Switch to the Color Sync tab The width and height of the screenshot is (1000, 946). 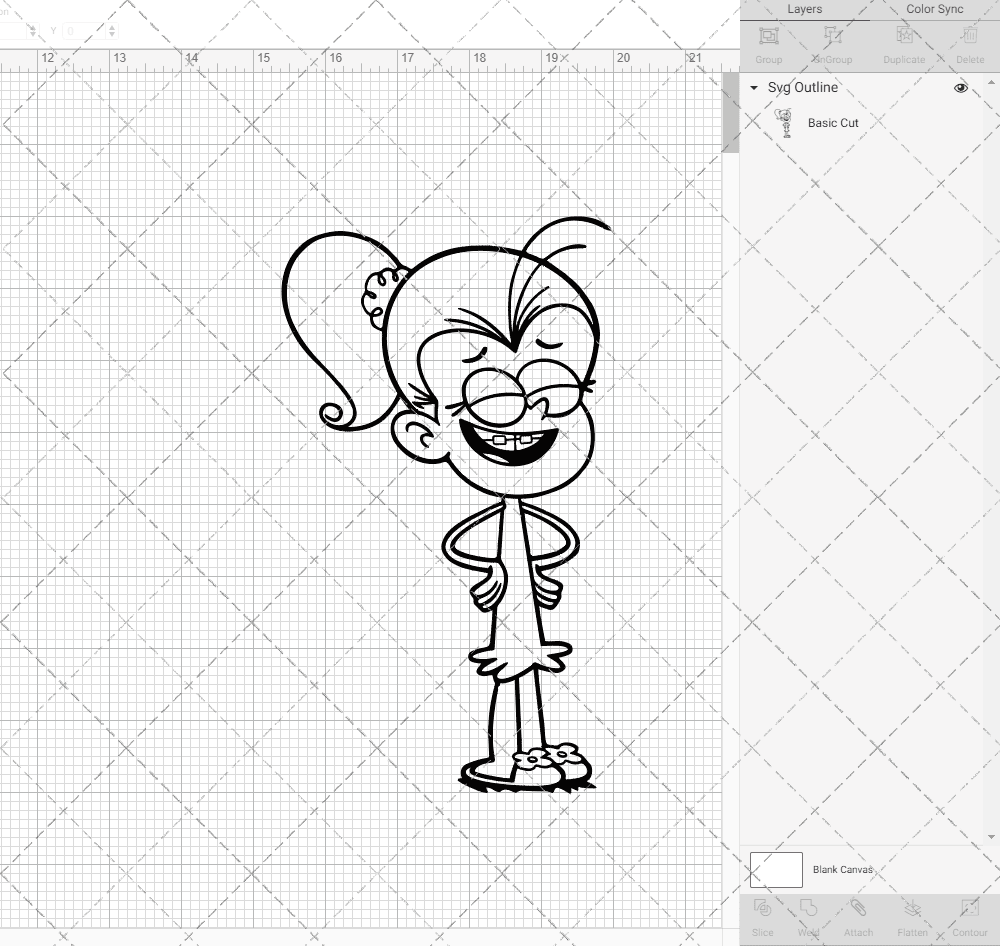tap(934, 9)
